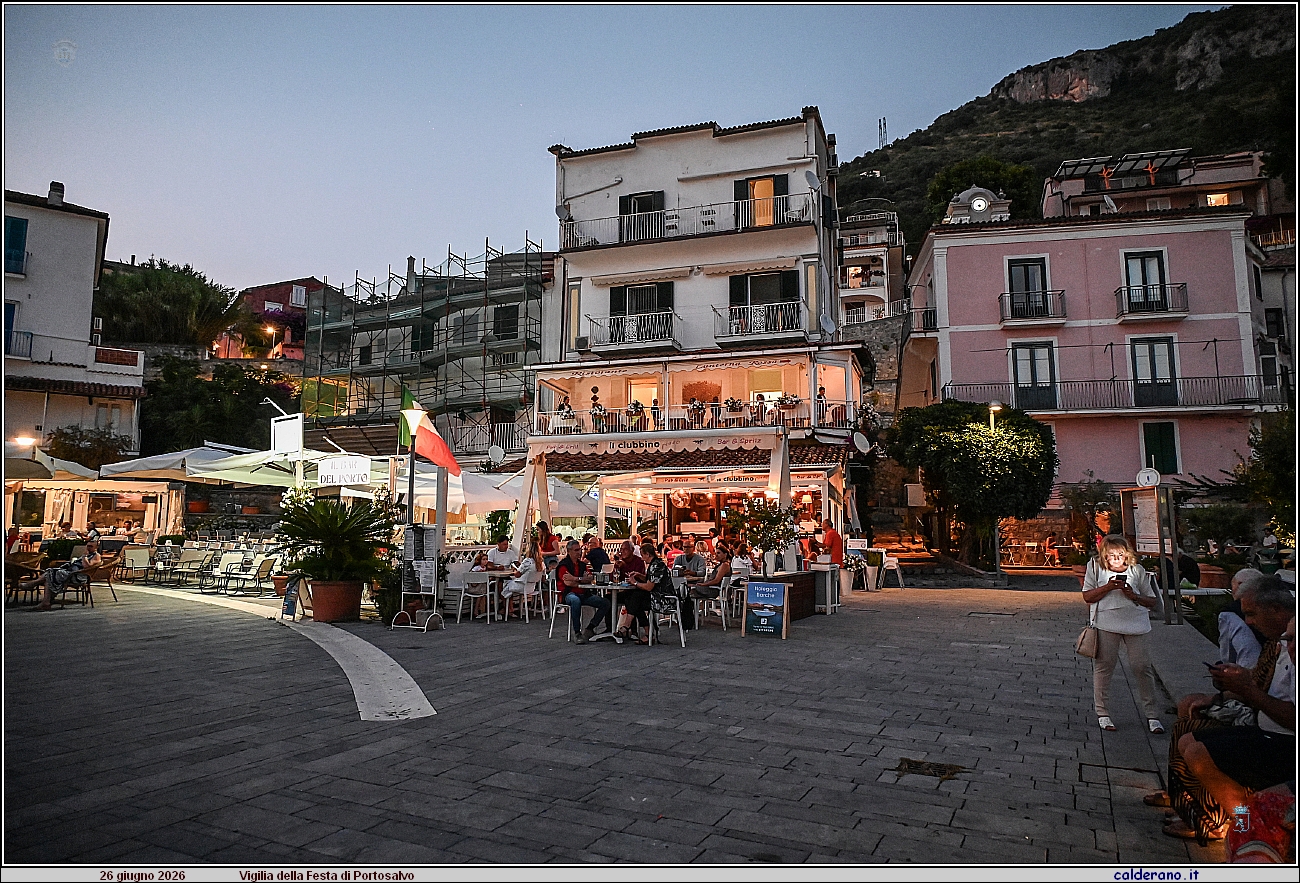Image resolution: width=1300 pixels, height=883 pixels.
Task: Select the caption "Vigilia della Festa di Portosalvo"
Action: (x=326, y=875)
